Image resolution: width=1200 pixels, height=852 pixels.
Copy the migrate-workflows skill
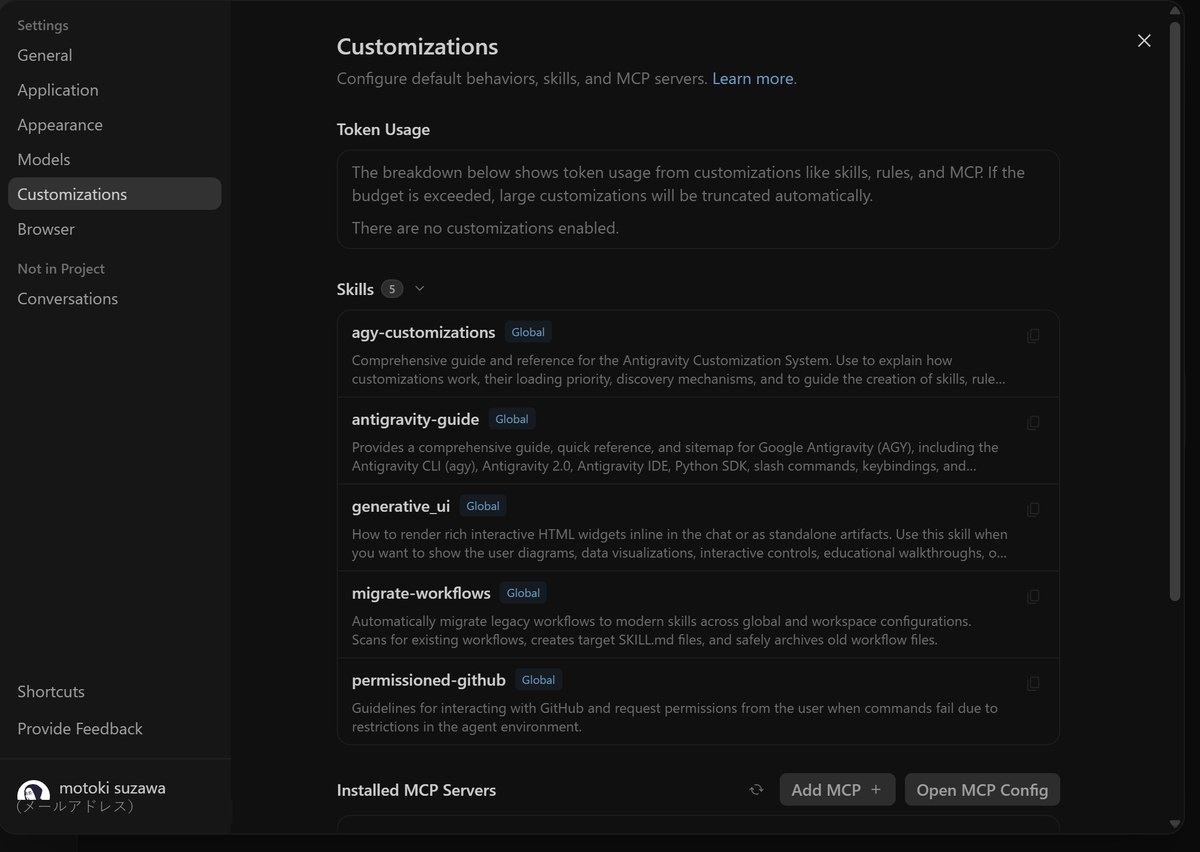click(x=1033, y=597)
